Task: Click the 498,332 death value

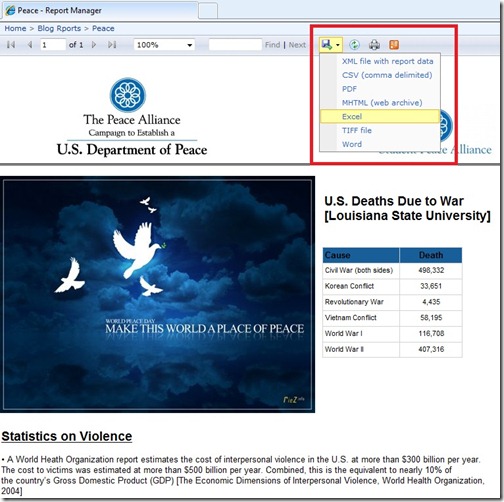Action: 431,270
